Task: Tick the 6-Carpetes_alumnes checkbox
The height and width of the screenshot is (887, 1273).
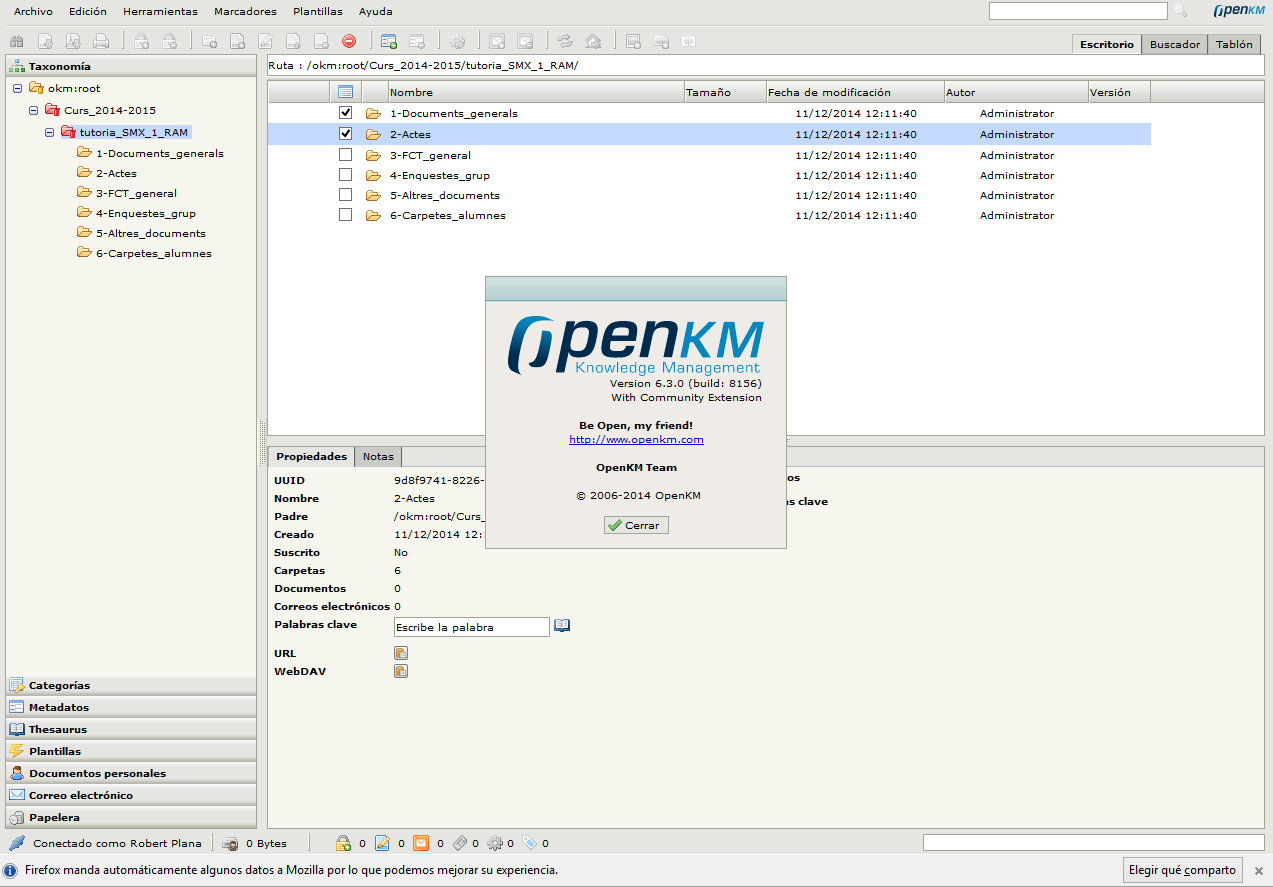Action: (345, 215)
